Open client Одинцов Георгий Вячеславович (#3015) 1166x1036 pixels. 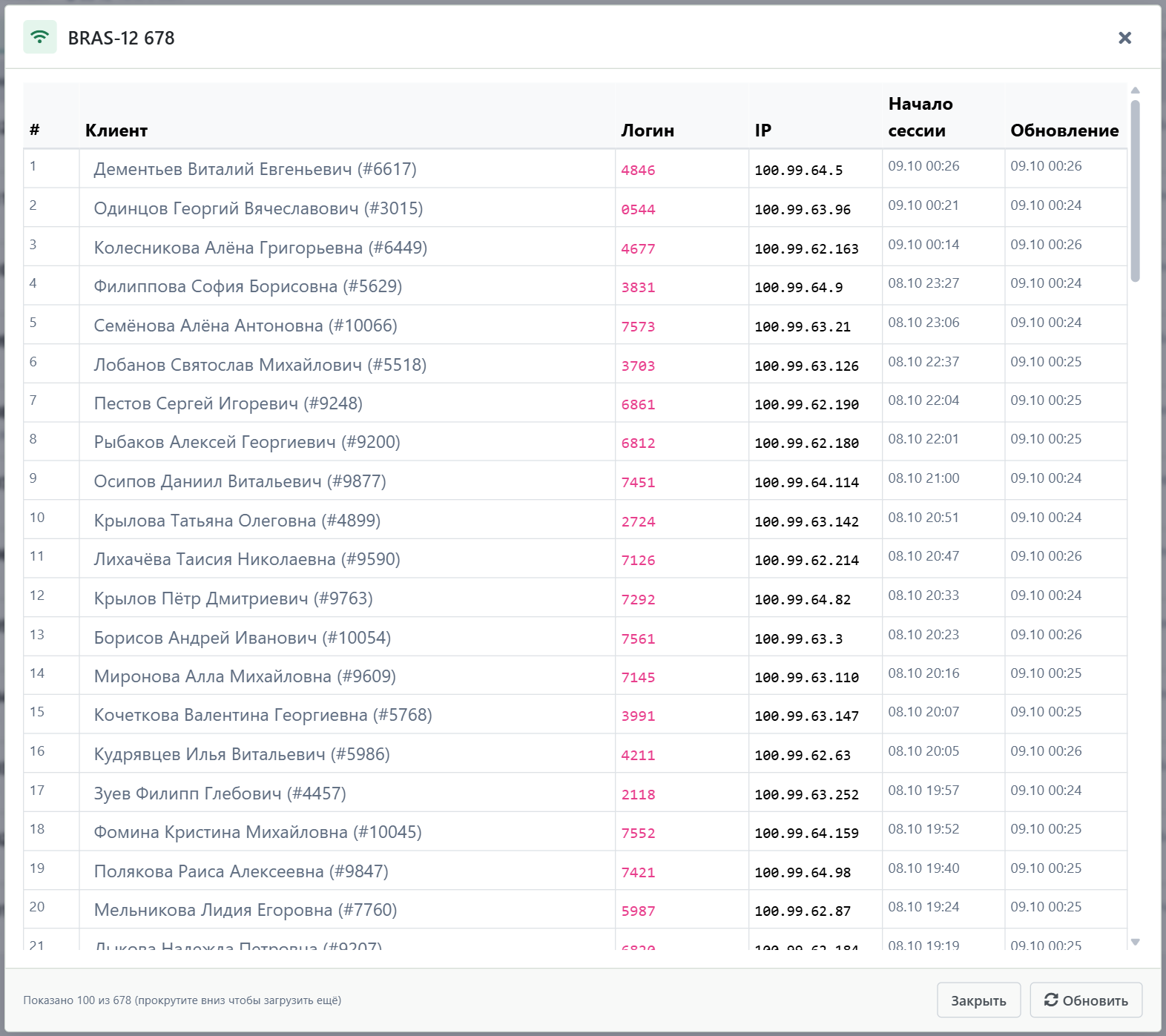click(258, 208)
